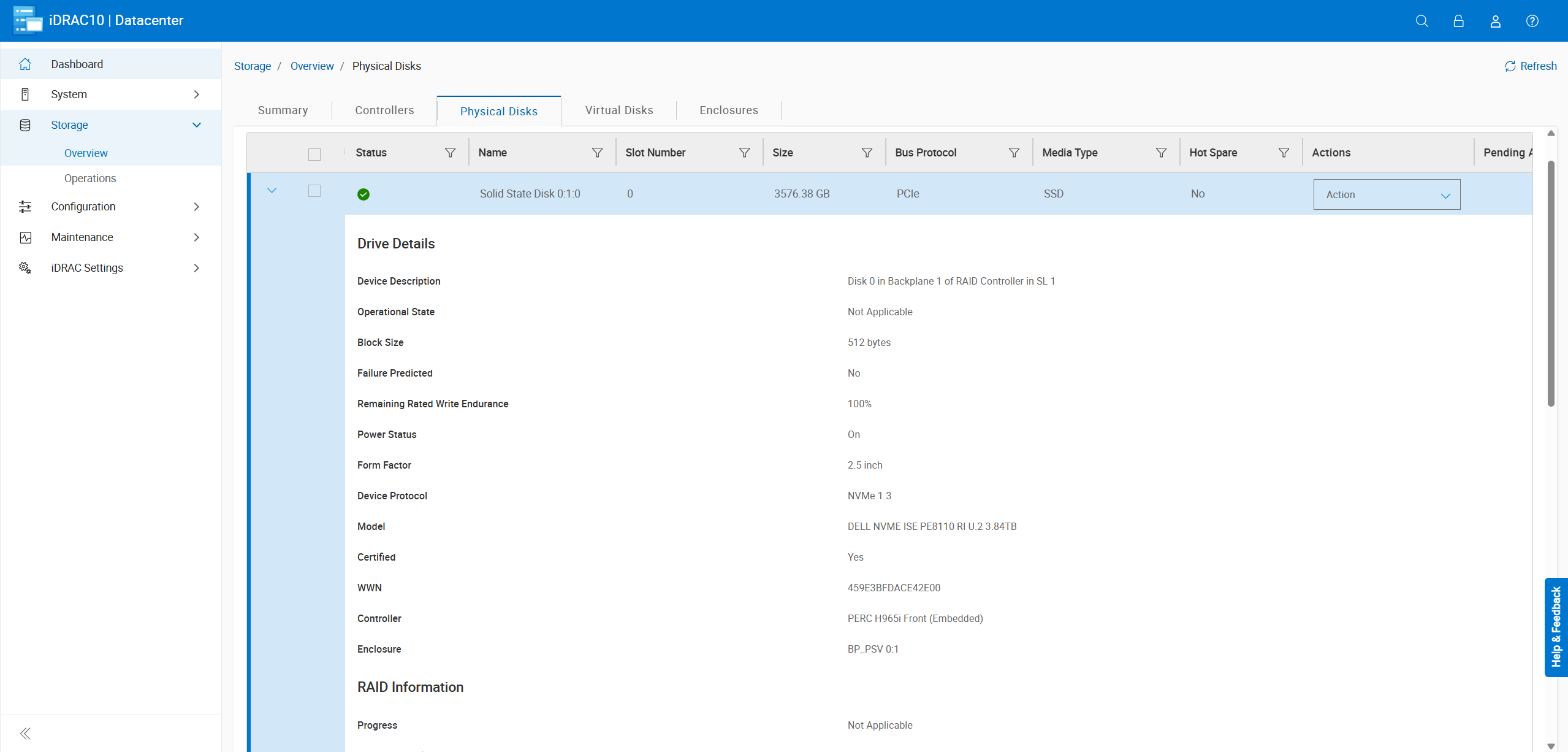Toggle the select-all checkbox in table header
This screenshot has height=752, width=1568.
[x=314, y=155]
